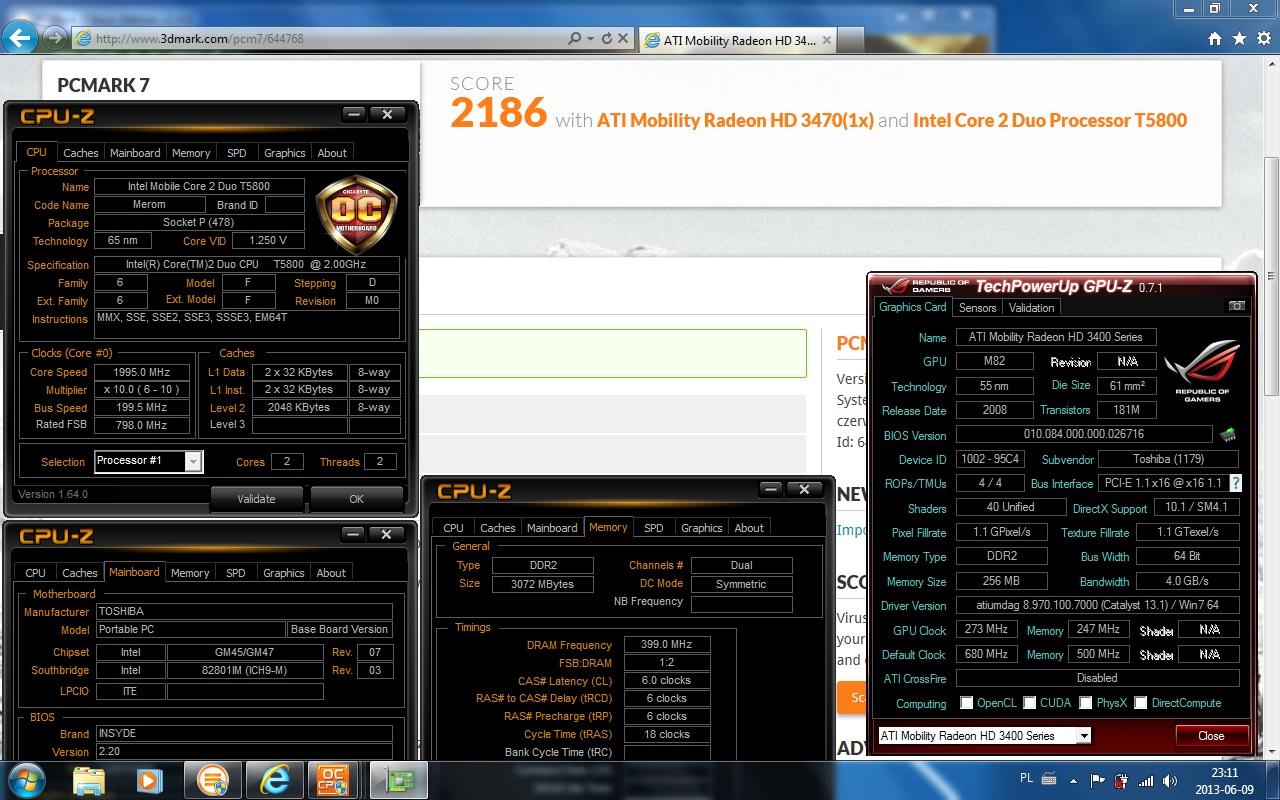Expand GPU selection dropdown in GPU-Z
This screenshot has height=800, width=1280.
[1083, 736]
